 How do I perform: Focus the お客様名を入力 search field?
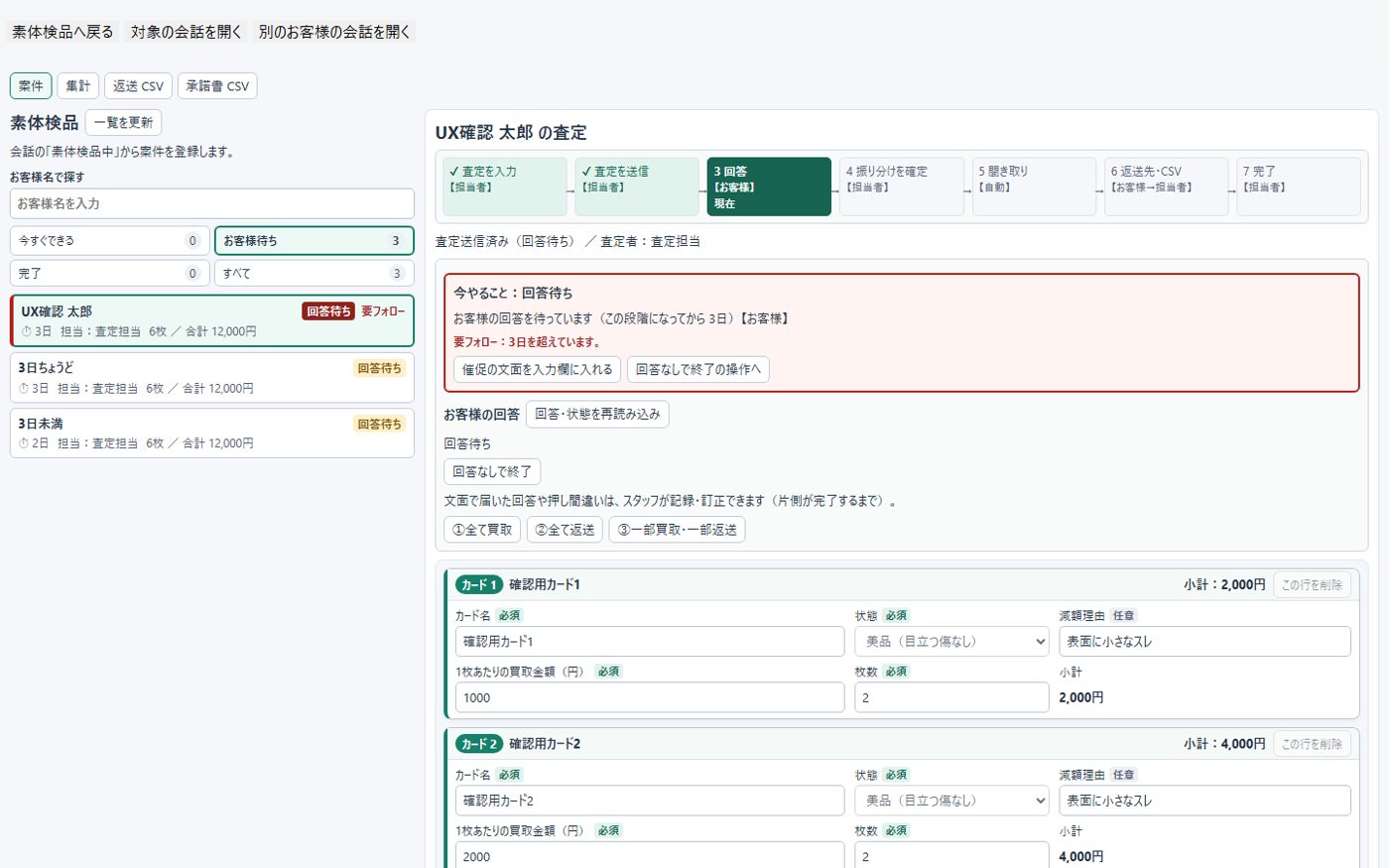212,203
